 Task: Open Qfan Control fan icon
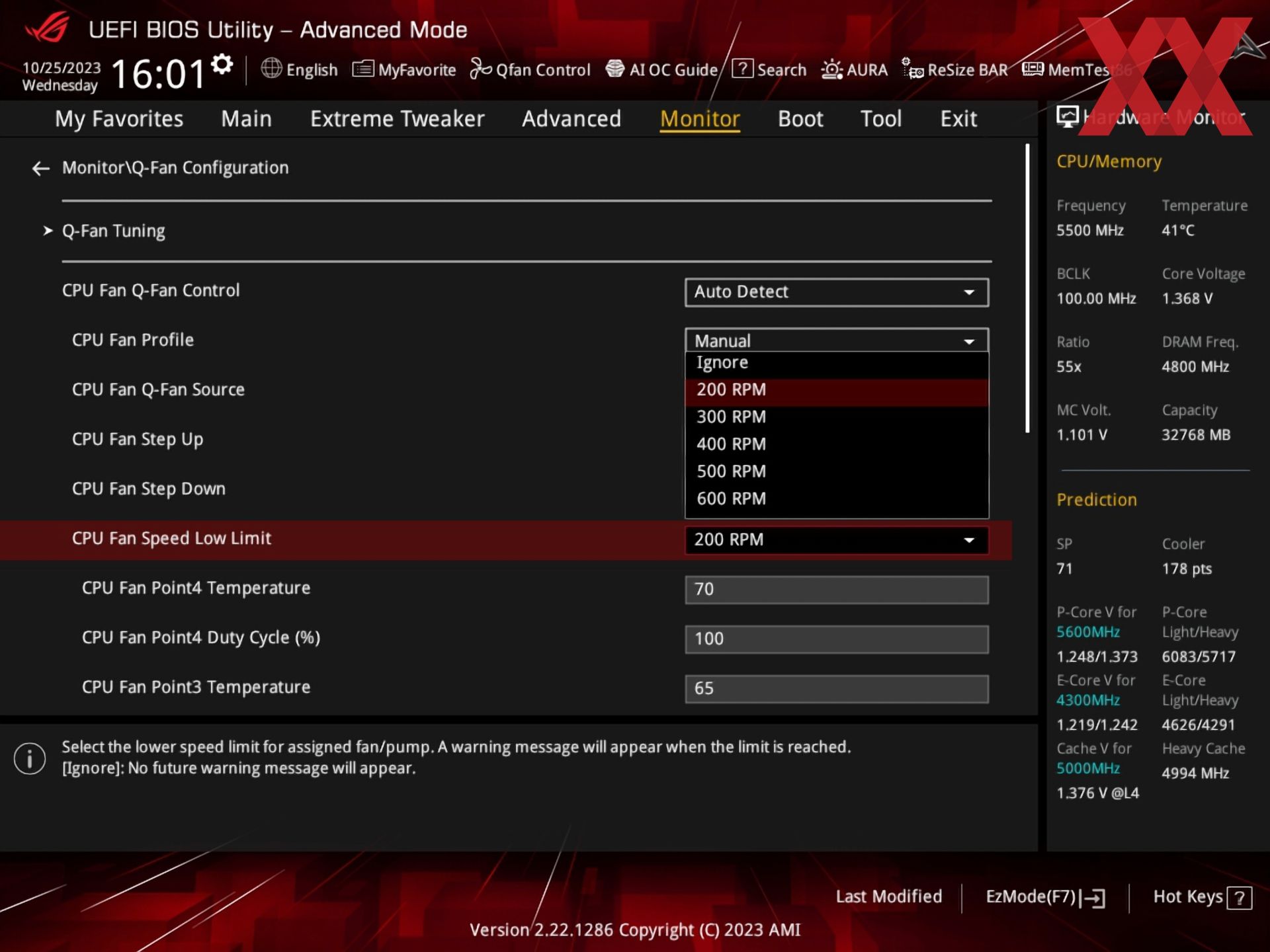pos(481,68)
